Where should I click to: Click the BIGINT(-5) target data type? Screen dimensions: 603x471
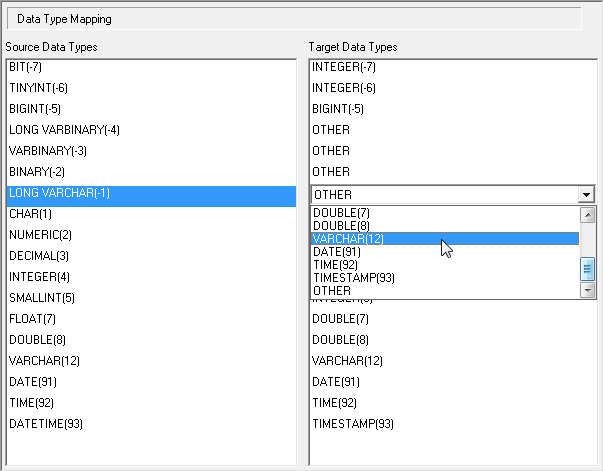(x=337, y=109)
